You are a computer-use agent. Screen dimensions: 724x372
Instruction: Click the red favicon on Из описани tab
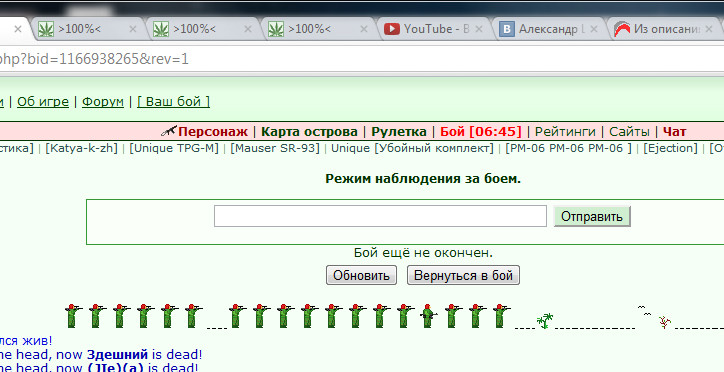click(x=622, y=29)
